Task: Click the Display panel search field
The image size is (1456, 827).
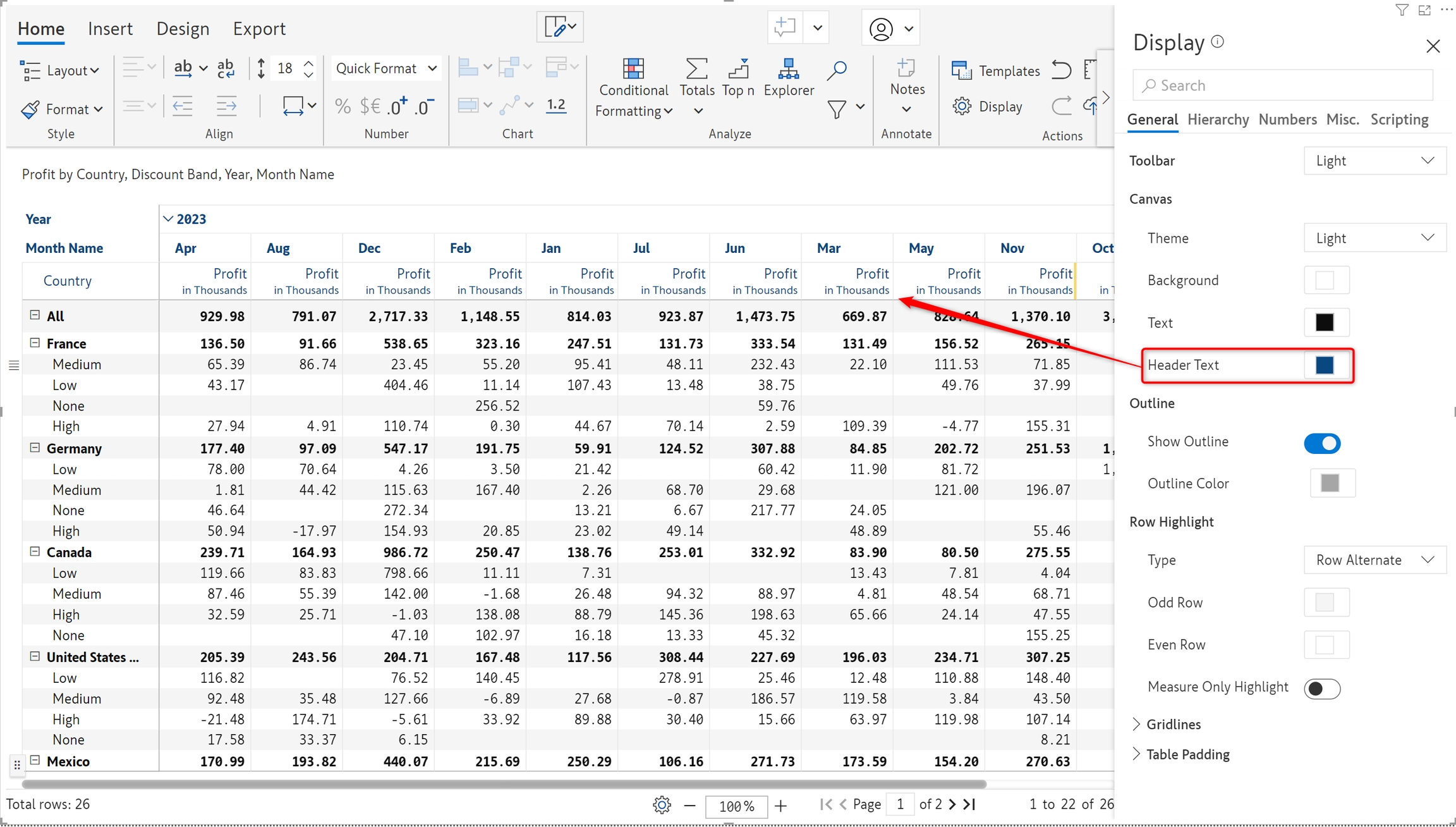Action: click(1283, 85)
